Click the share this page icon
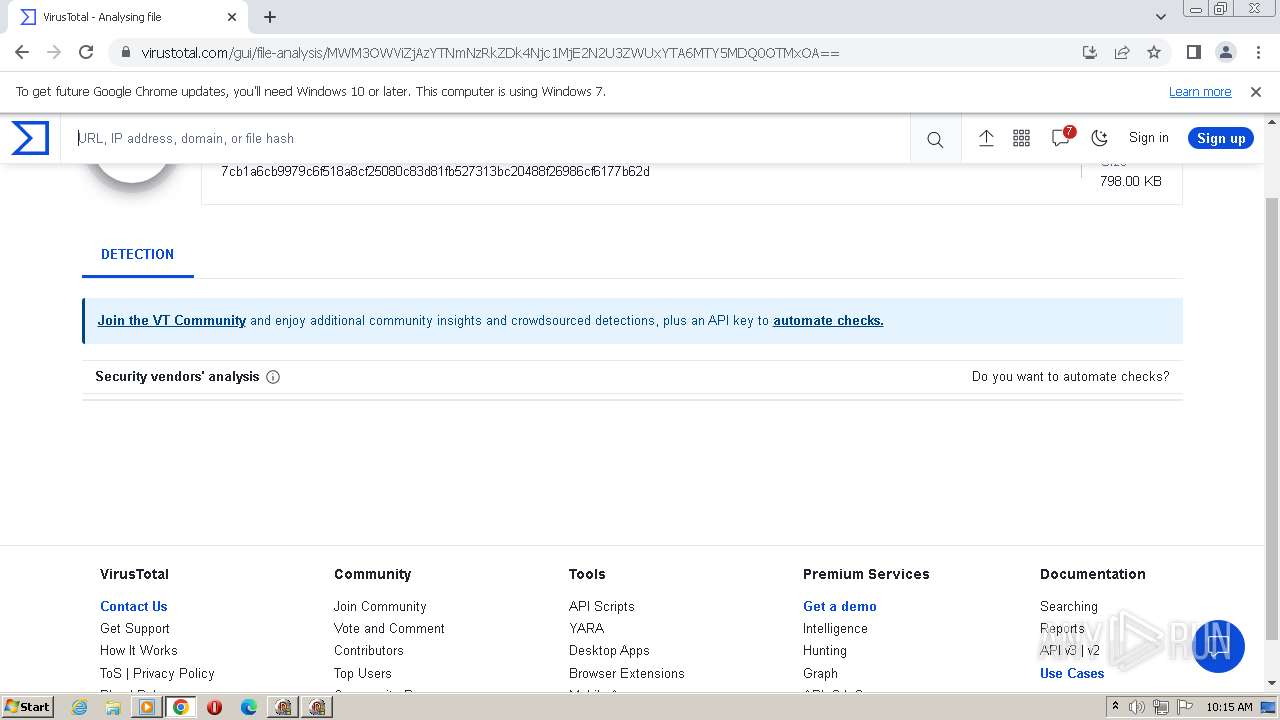Screen dimensions: 1280x720 point(1122,52)
